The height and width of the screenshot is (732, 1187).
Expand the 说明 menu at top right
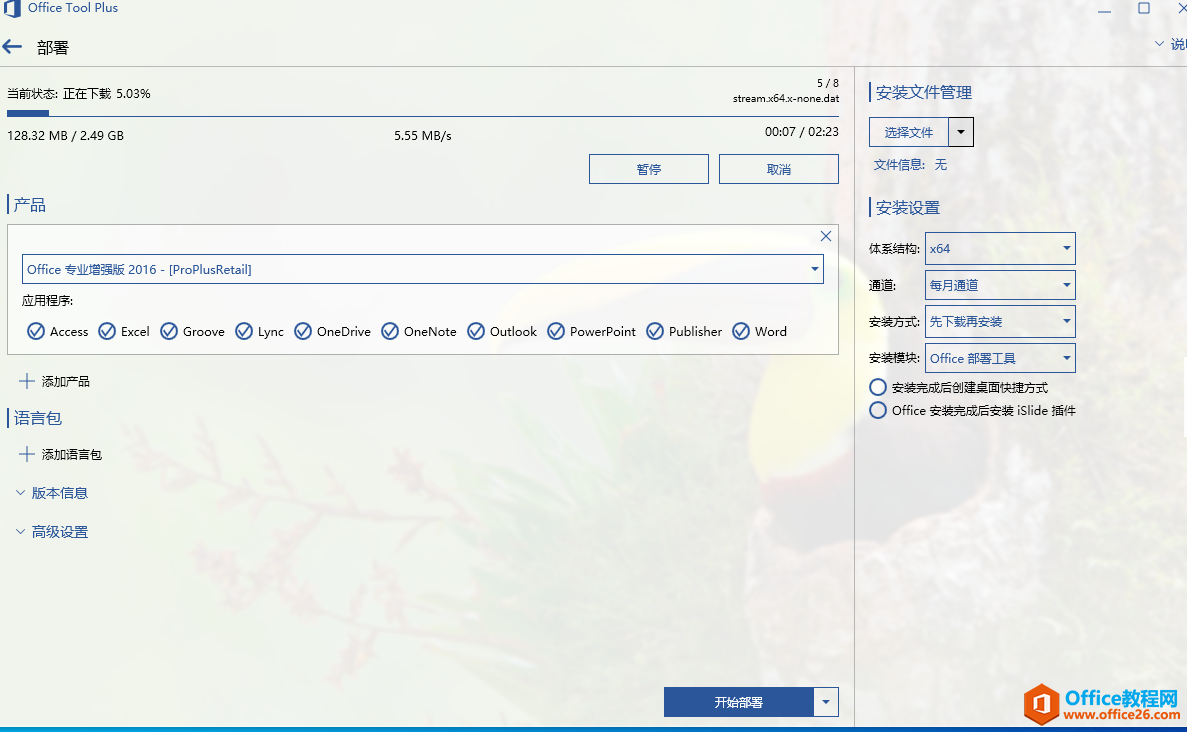[1170, 44]
